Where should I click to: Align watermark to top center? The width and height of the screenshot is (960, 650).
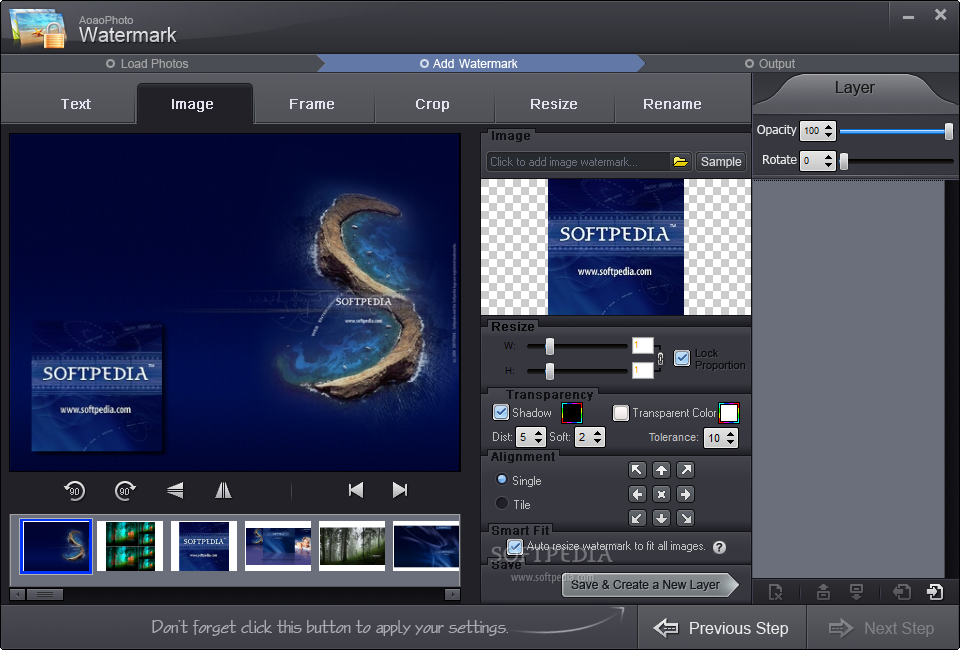661,469
